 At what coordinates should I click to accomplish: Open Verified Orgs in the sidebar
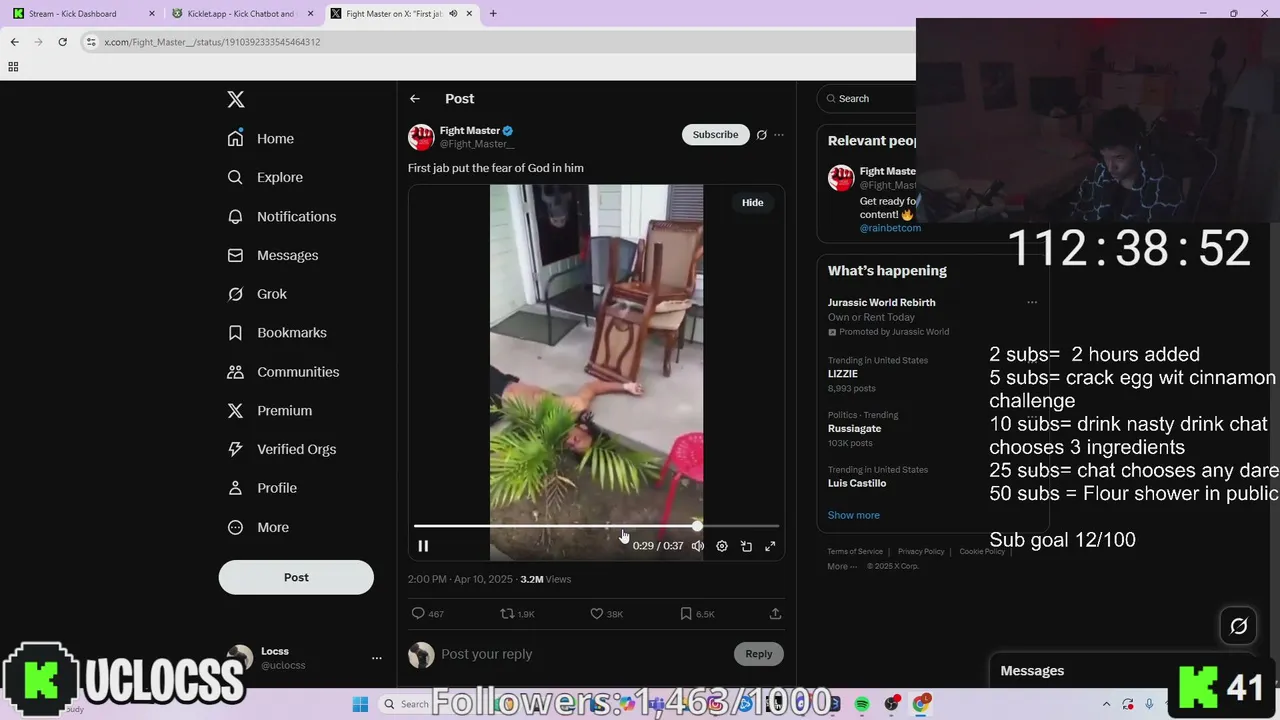pyautogui.click(x=281, y=449)
